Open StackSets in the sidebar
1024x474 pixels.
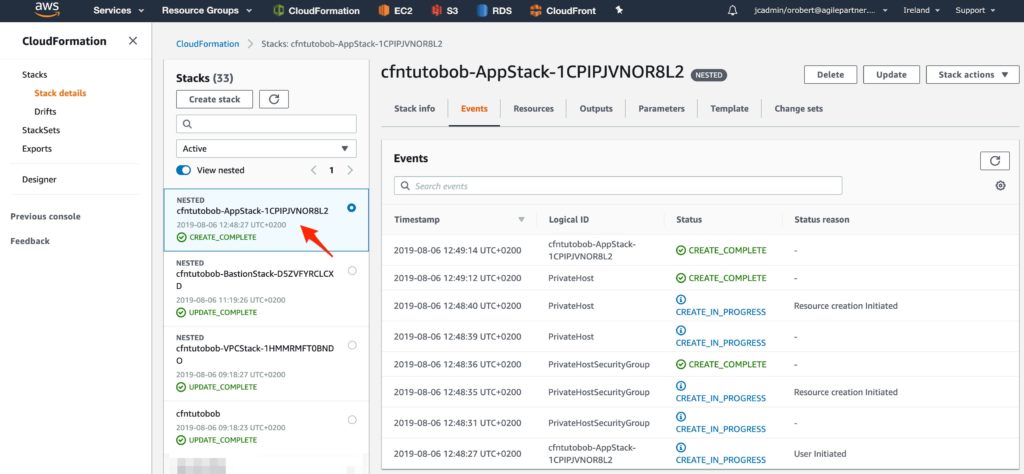[x=41, y=130]
